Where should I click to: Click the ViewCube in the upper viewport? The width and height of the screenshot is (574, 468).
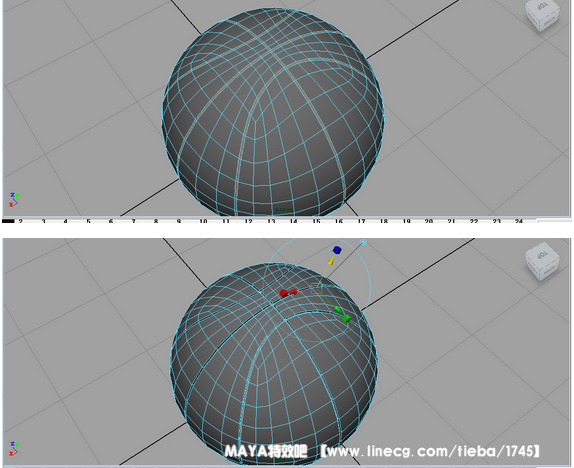(x=542, y=15)
